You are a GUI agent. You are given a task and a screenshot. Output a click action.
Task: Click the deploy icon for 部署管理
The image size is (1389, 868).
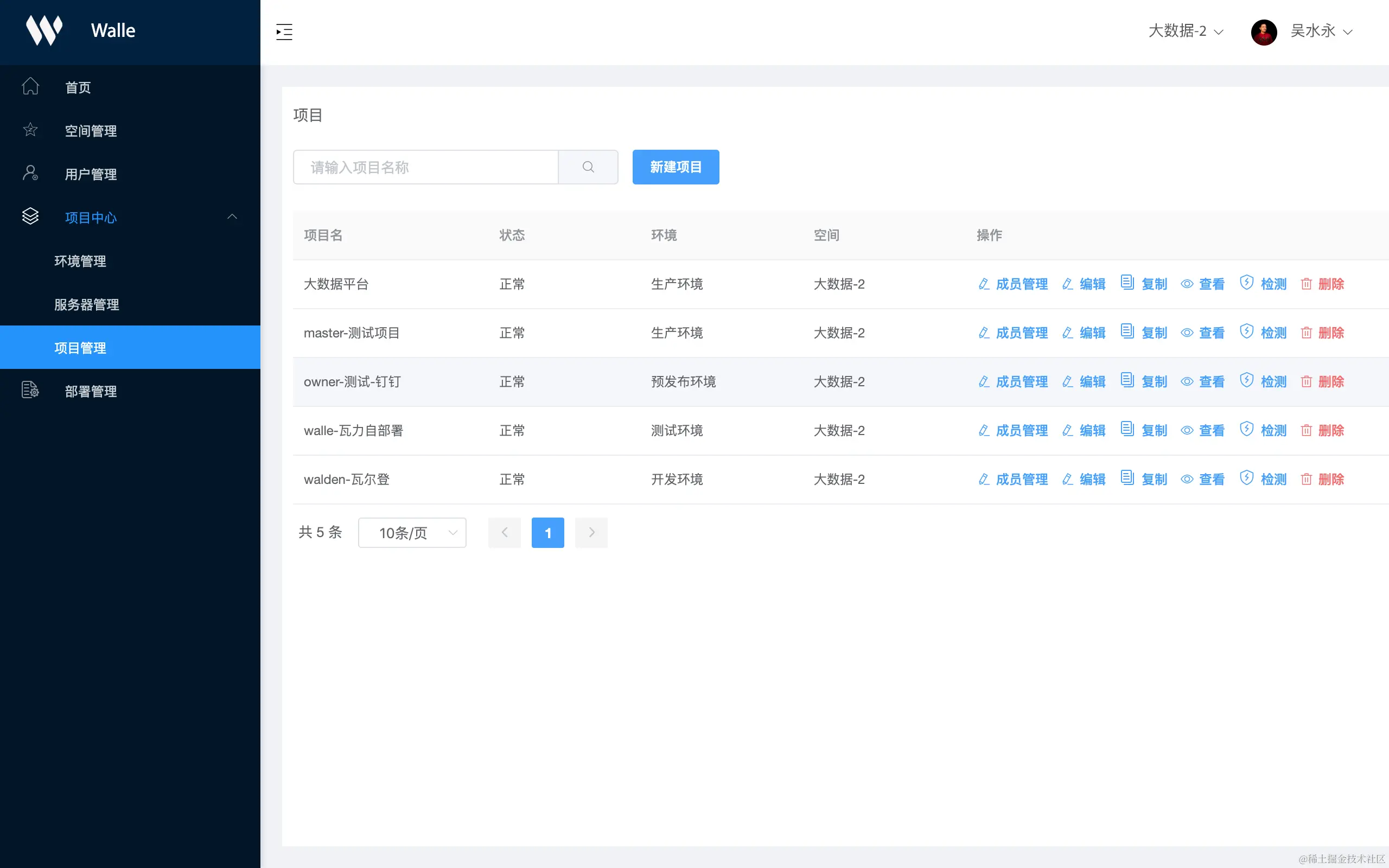pyautogui.click(x=30, y=391)
